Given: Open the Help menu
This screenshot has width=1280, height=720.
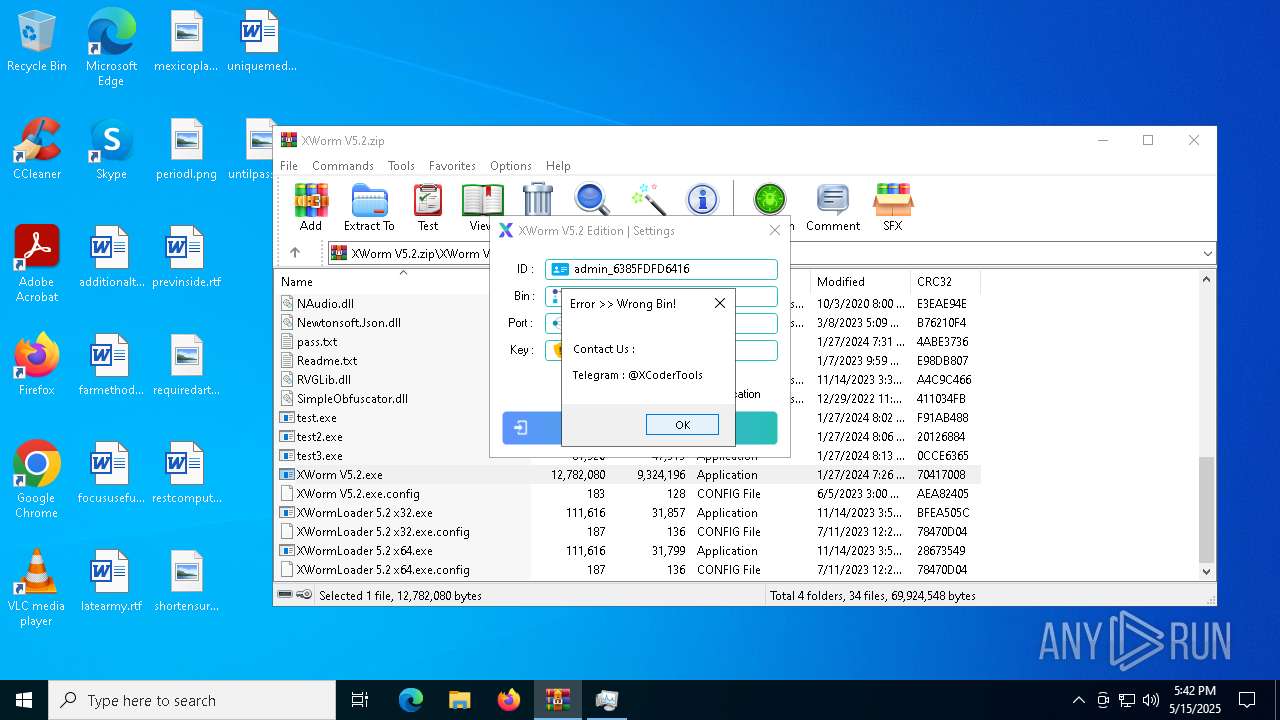Looking at the screenshot, I should pyautogui.click(x=558, y=166).
